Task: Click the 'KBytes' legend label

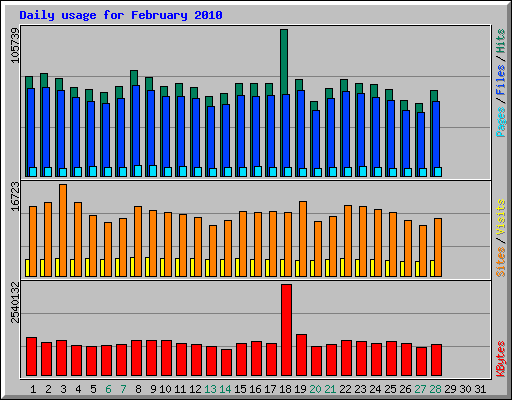Action: point(500,359)
